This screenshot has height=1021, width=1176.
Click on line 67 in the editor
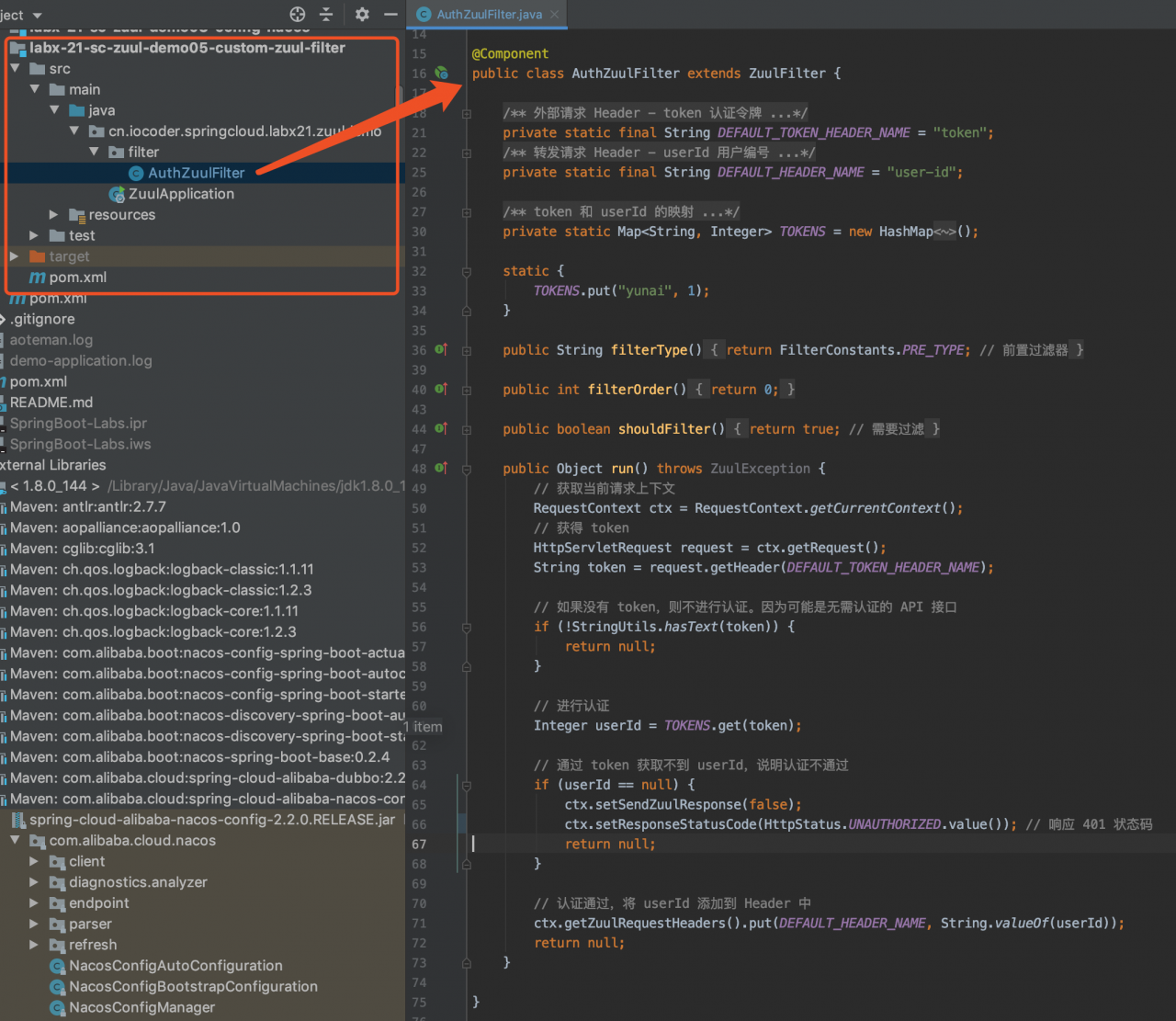[x=643, y=844]
